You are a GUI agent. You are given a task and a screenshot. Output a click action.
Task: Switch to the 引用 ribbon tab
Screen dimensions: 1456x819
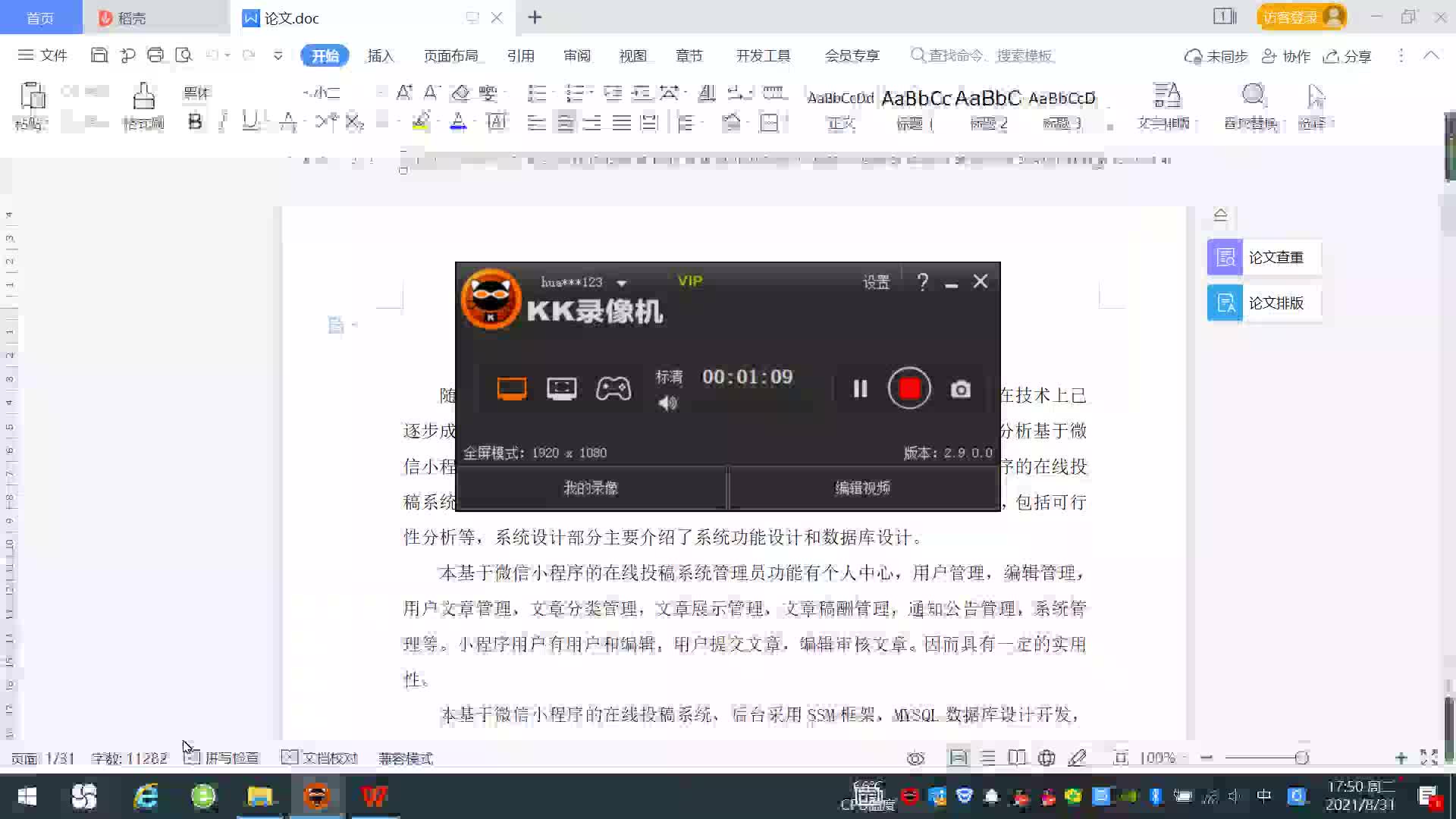520,56
